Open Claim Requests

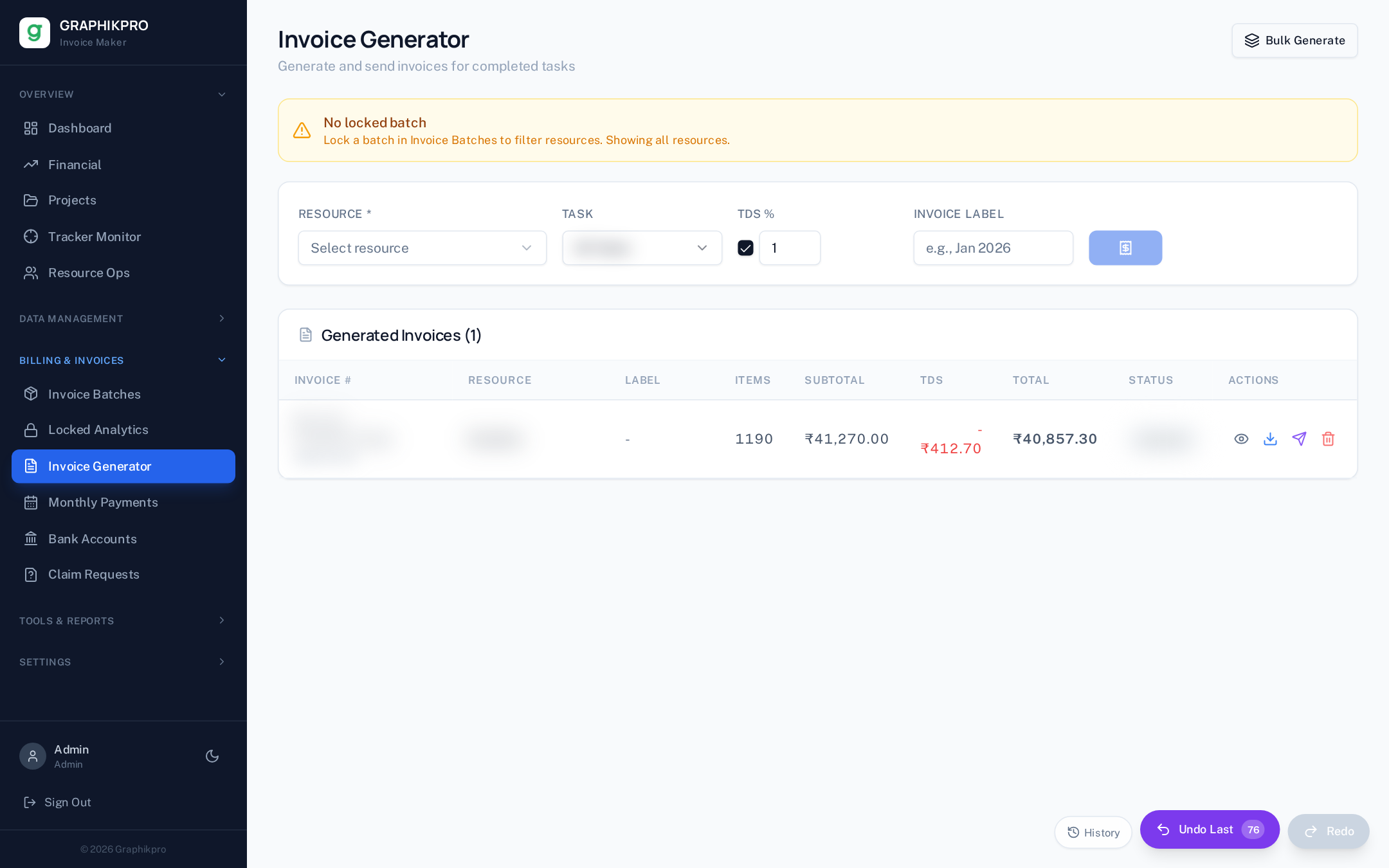click(123, 574)
